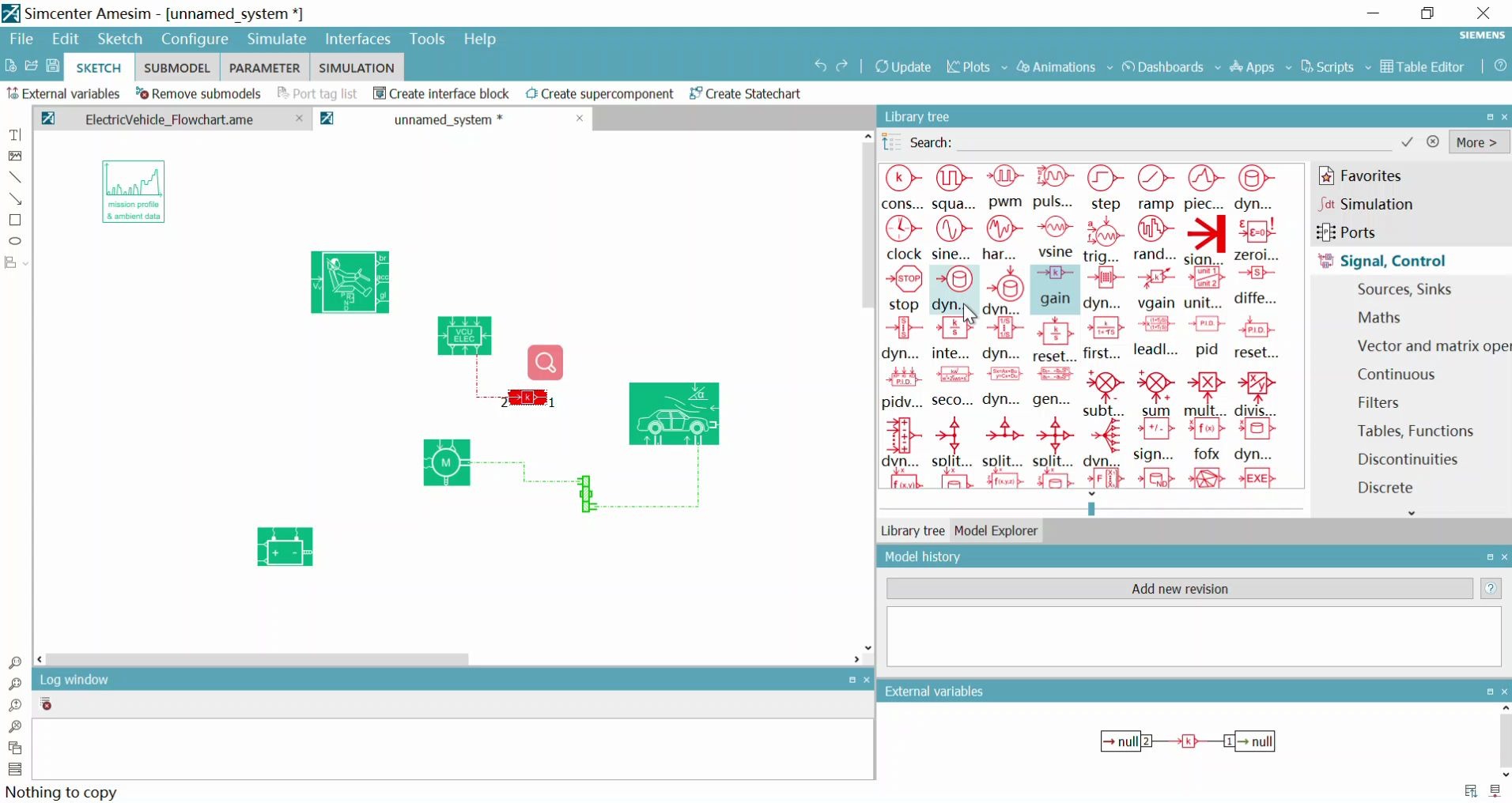Viewport: 1512px width, 803px height.
Task: Open the help question mark icon in toolbar
Action: click(x=1500, y=66)
